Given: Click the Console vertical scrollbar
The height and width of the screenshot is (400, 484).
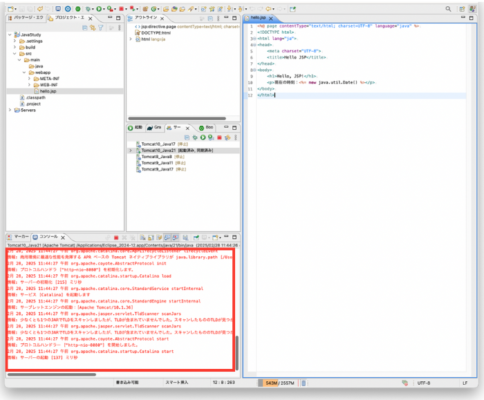Looking at the screenshot, I should (x=237, y=353).
